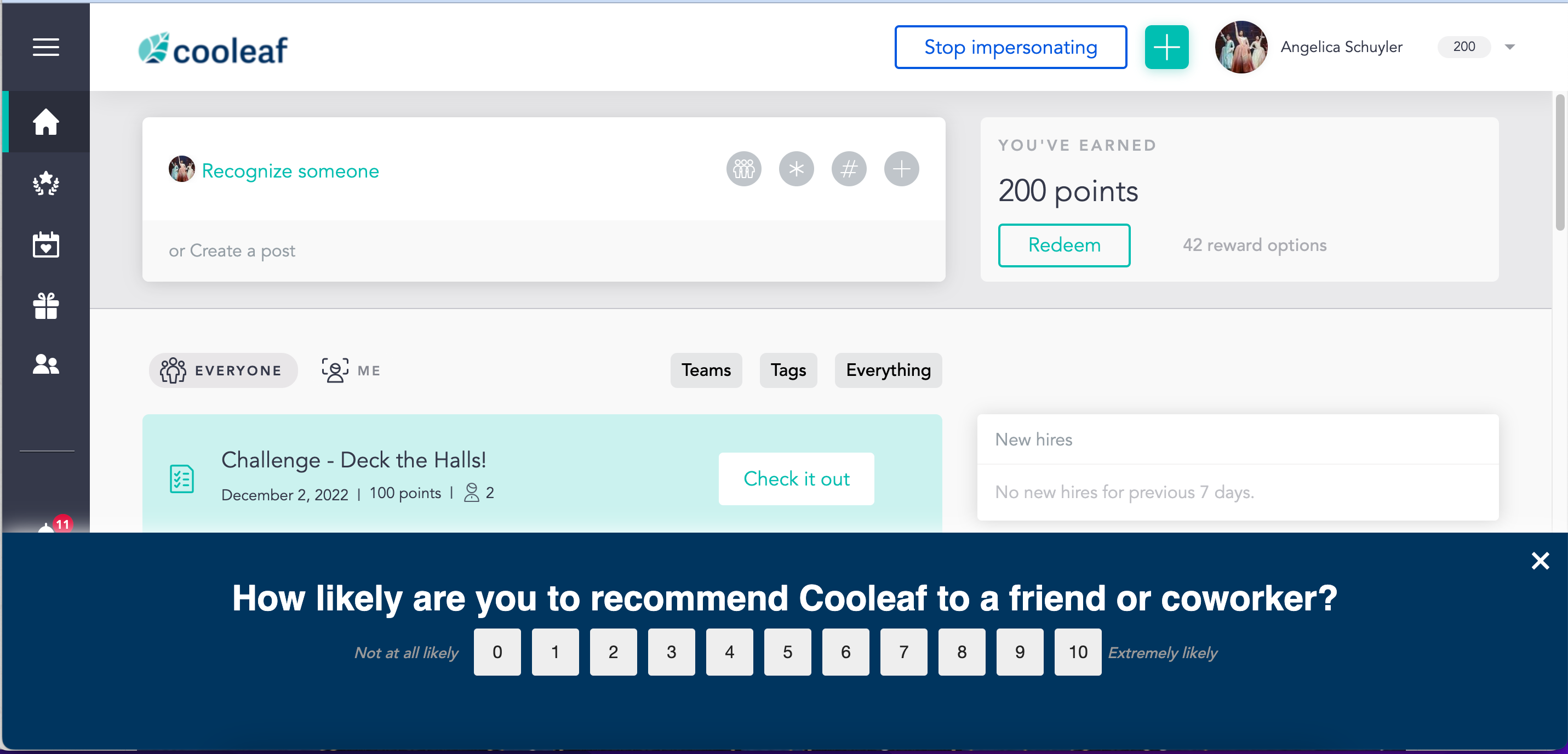Screen dimensions: 1568x754
Task: Go to Home in sidebar
Action: [45, 121]
